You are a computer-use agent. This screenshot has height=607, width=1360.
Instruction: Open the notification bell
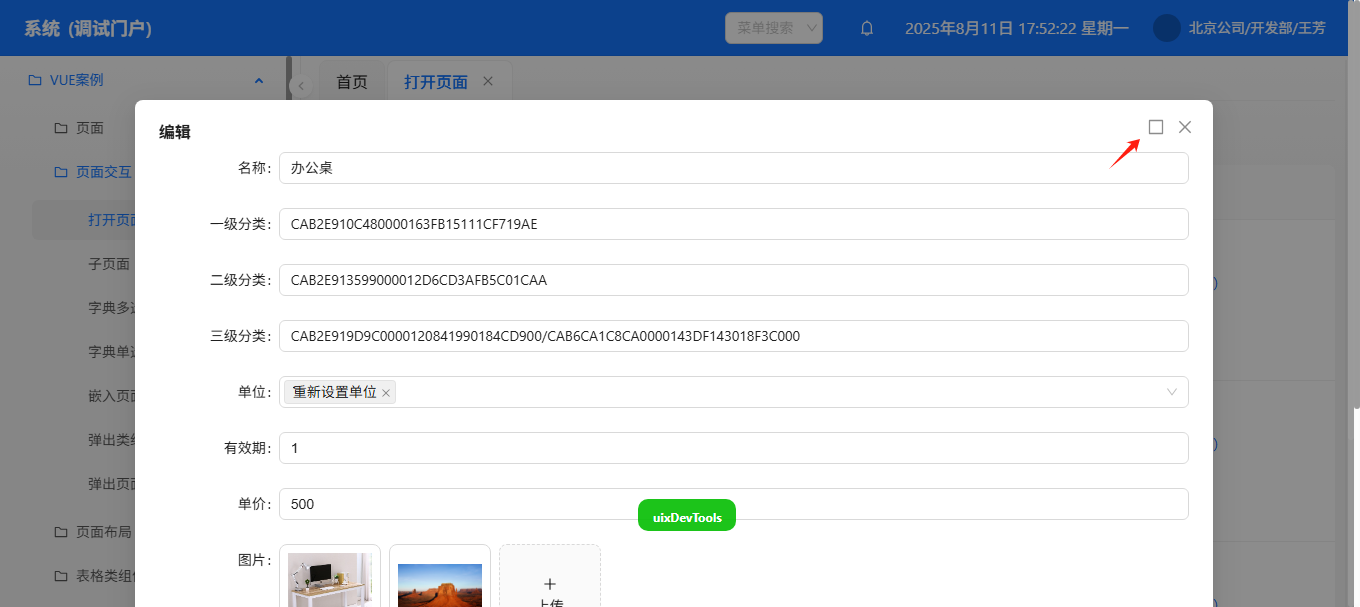tap(867, 28)
